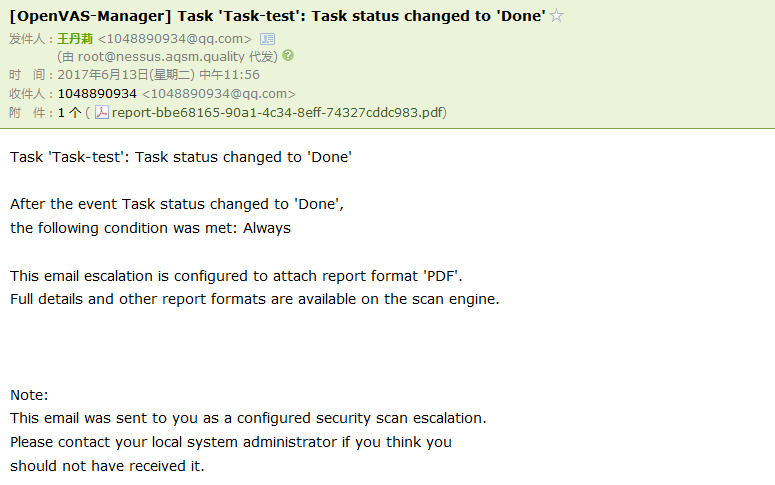
Task: Click recipient name 1048890934
Action: tap(97, 93)
